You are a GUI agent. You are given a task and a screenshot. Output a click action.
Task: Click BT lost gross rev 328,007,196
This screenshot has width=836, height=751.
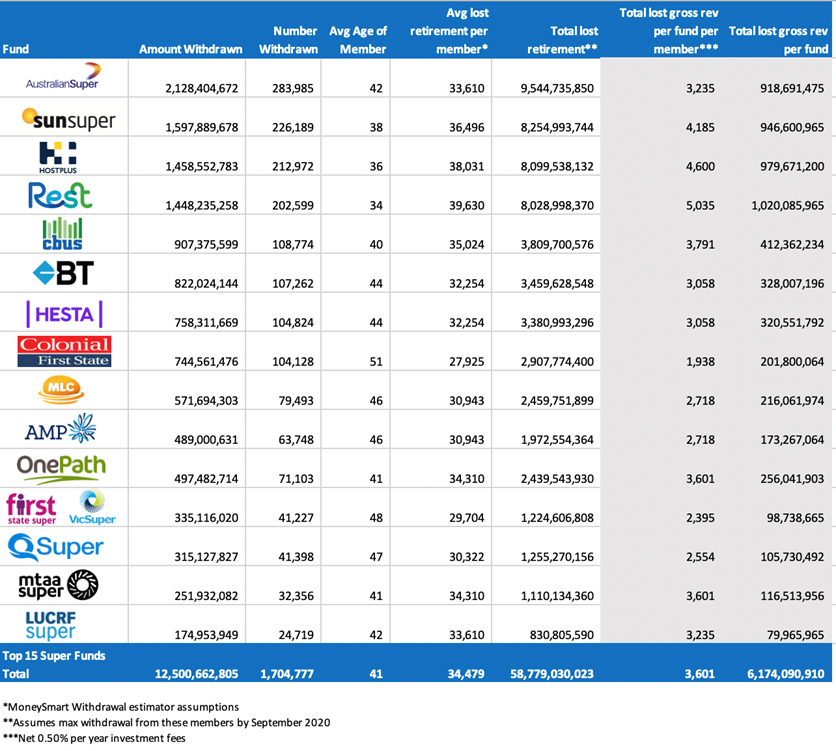tap(792, 284)
